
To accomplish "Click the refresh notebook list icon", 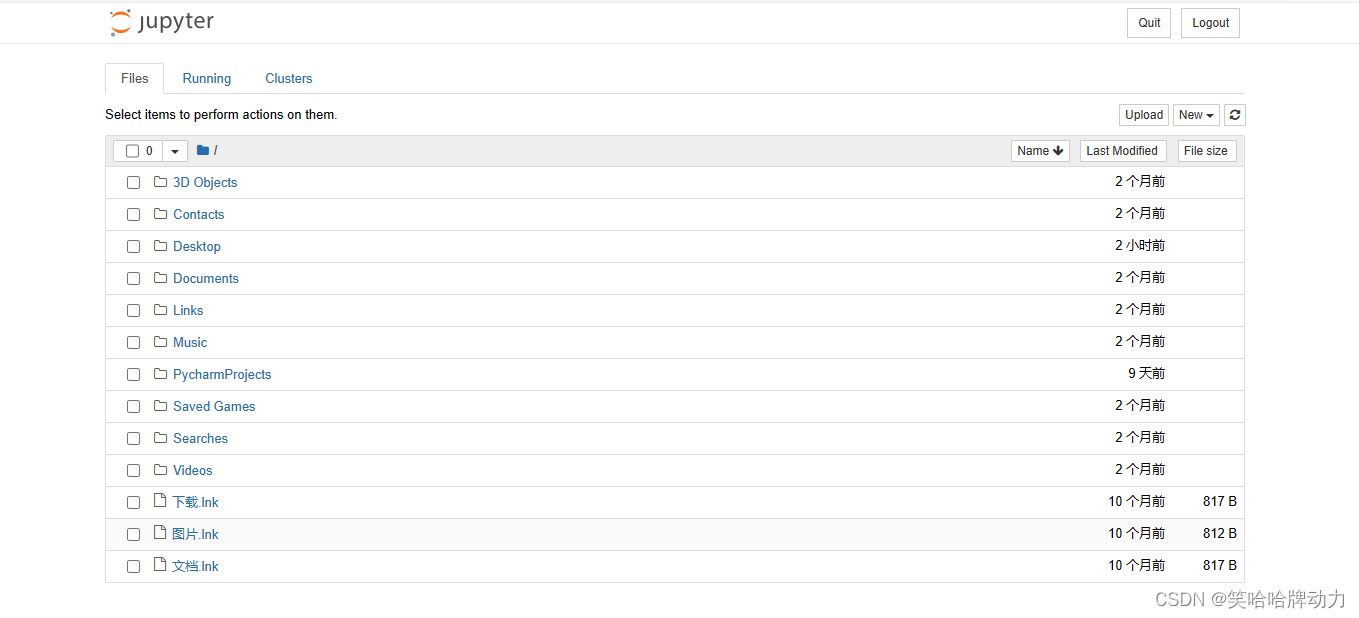I will point(1235,114).
